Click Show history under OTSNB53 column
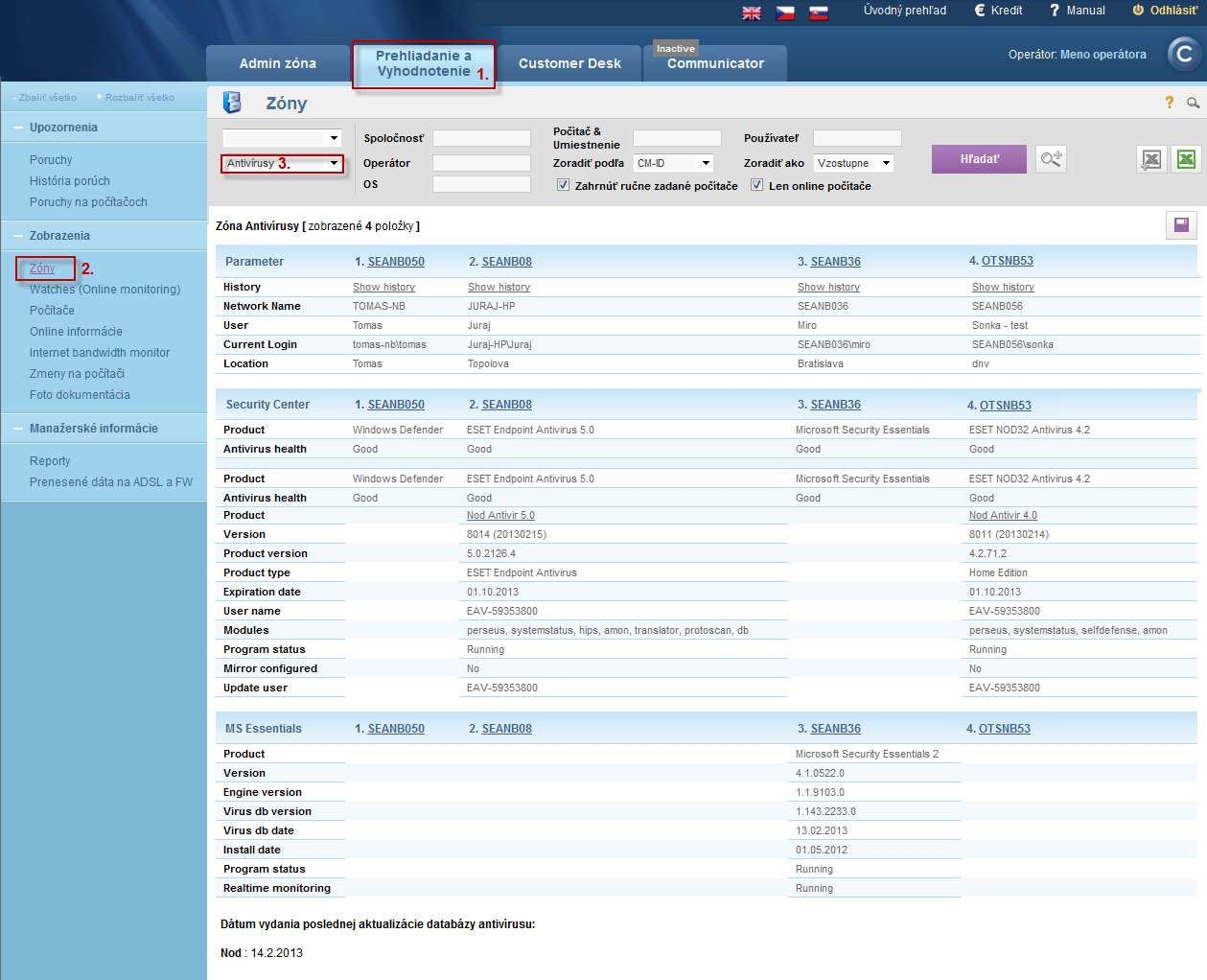The image size is (1207, 980). (1003, 287)
